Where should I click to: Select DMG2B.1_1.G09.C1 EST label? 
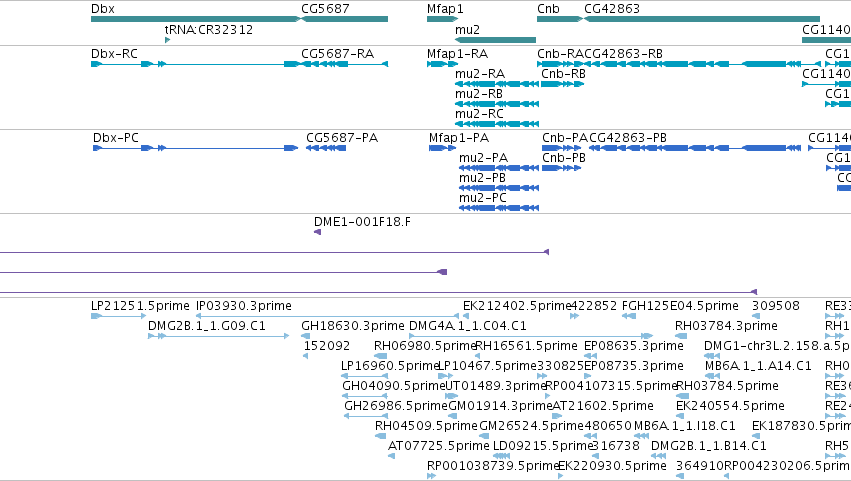coord(207,326)
